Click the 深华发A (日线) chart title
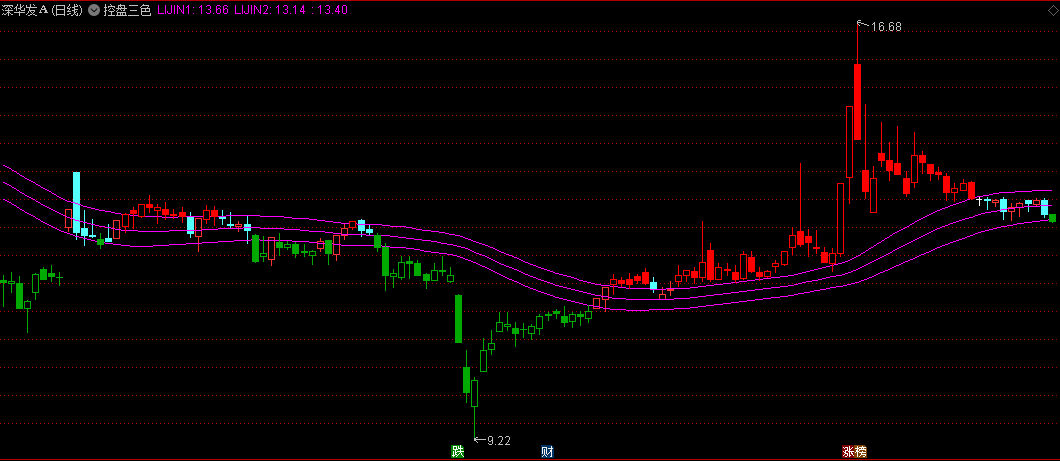1060x461 pixels. 43,10
